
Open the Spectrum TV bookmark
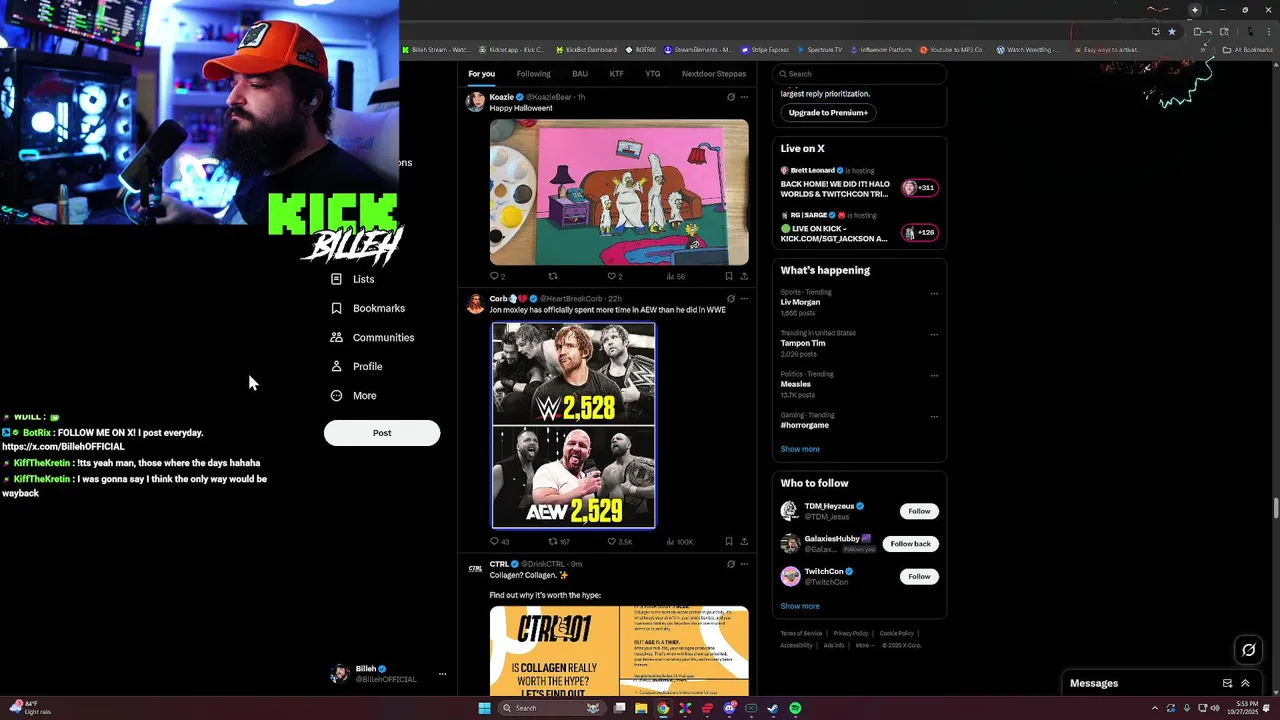[x=820, y=49]
